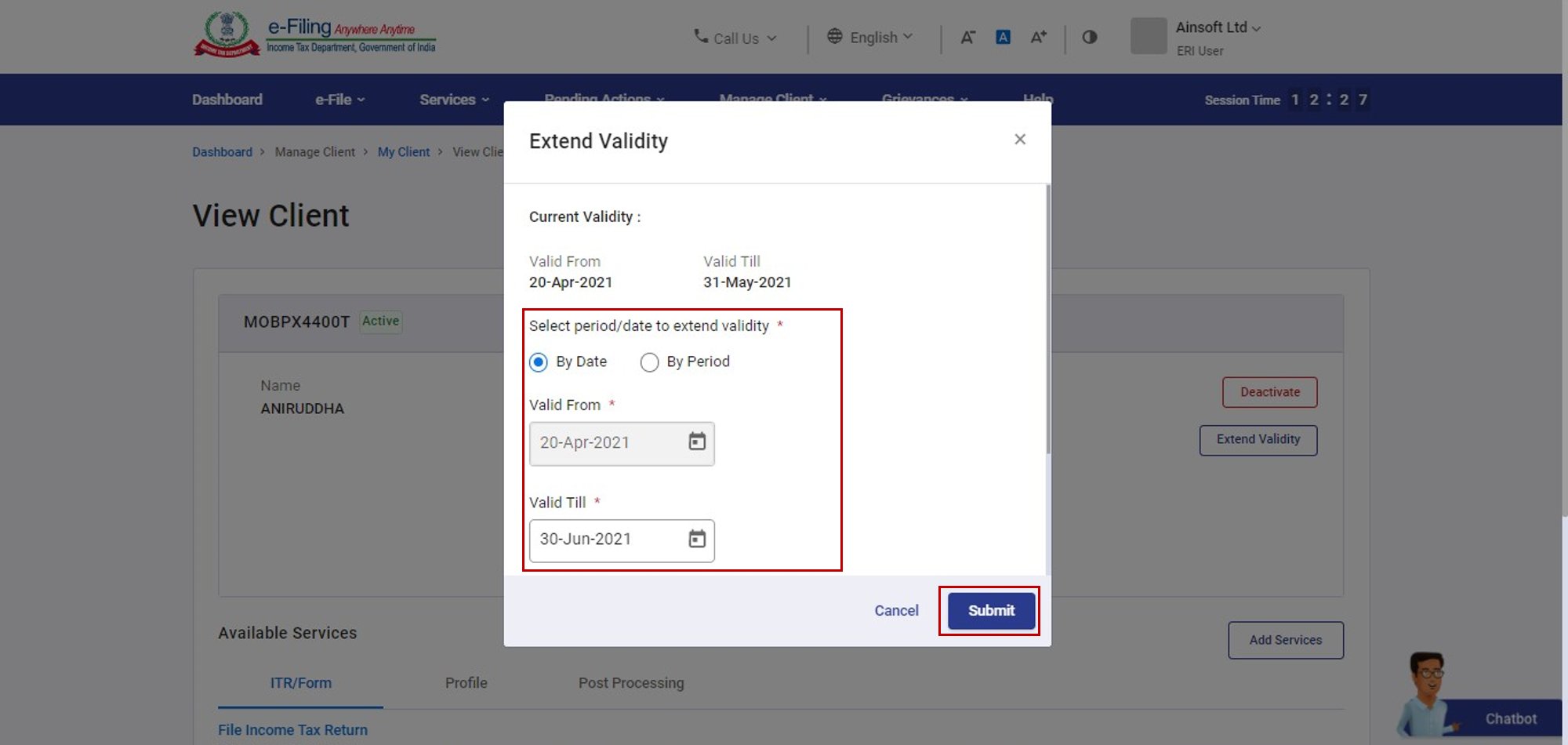Select the By Period radio option

pyautogui.click(x=649, y=362)
